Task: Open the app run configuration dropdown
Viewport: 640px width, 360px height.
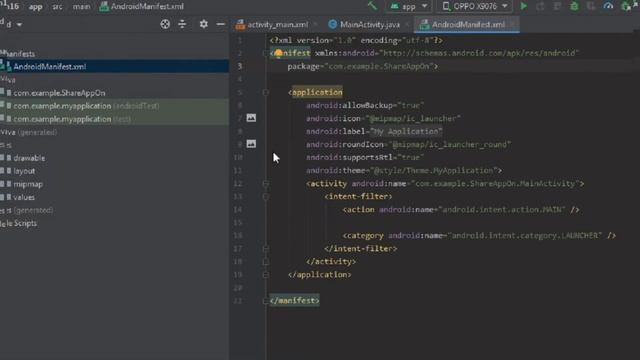Action: pyautogui.click(x=409, y=6)
